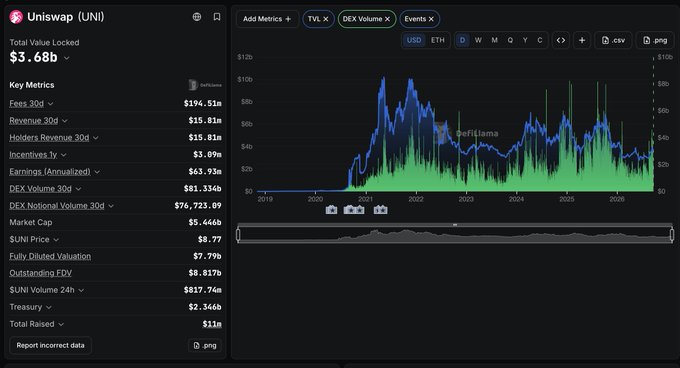Click the $3.68b TVL figure

[33, 57]
